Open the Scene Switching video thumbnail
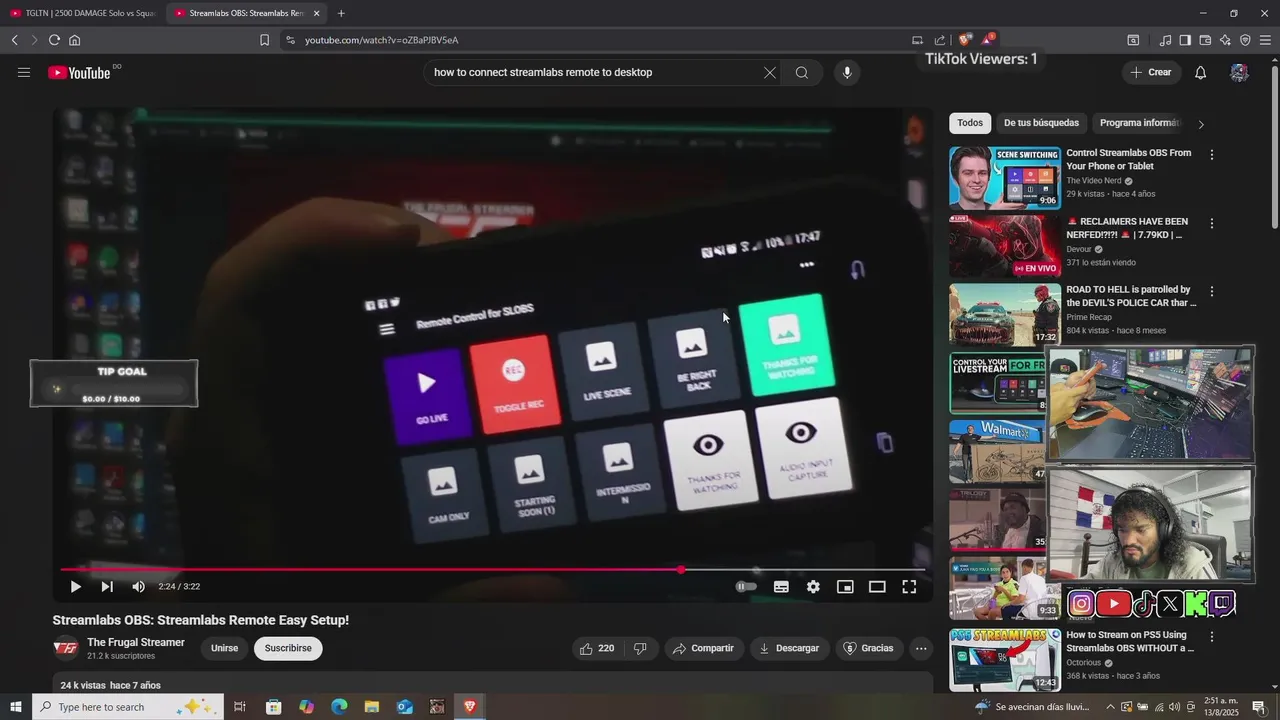Screen dimensions: 1280x720 pyautogui.click(x=1005, y=178)
